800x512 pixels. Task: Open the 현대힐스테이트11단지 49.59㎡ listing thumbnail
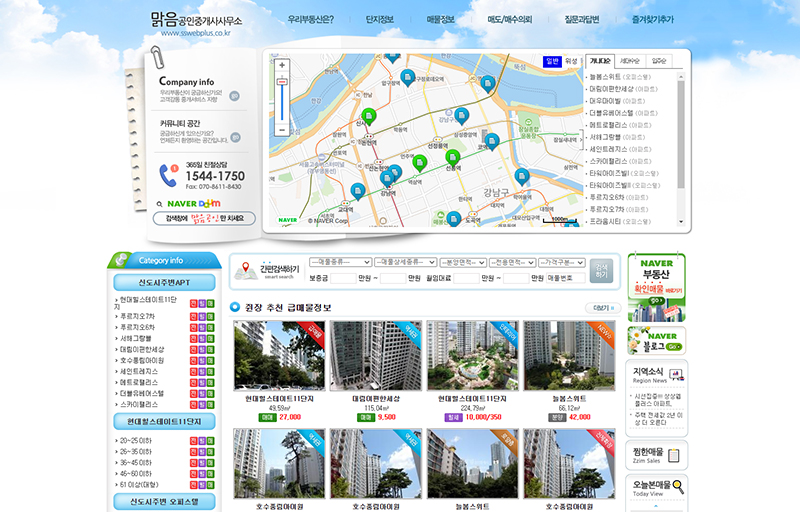[279, 355]
